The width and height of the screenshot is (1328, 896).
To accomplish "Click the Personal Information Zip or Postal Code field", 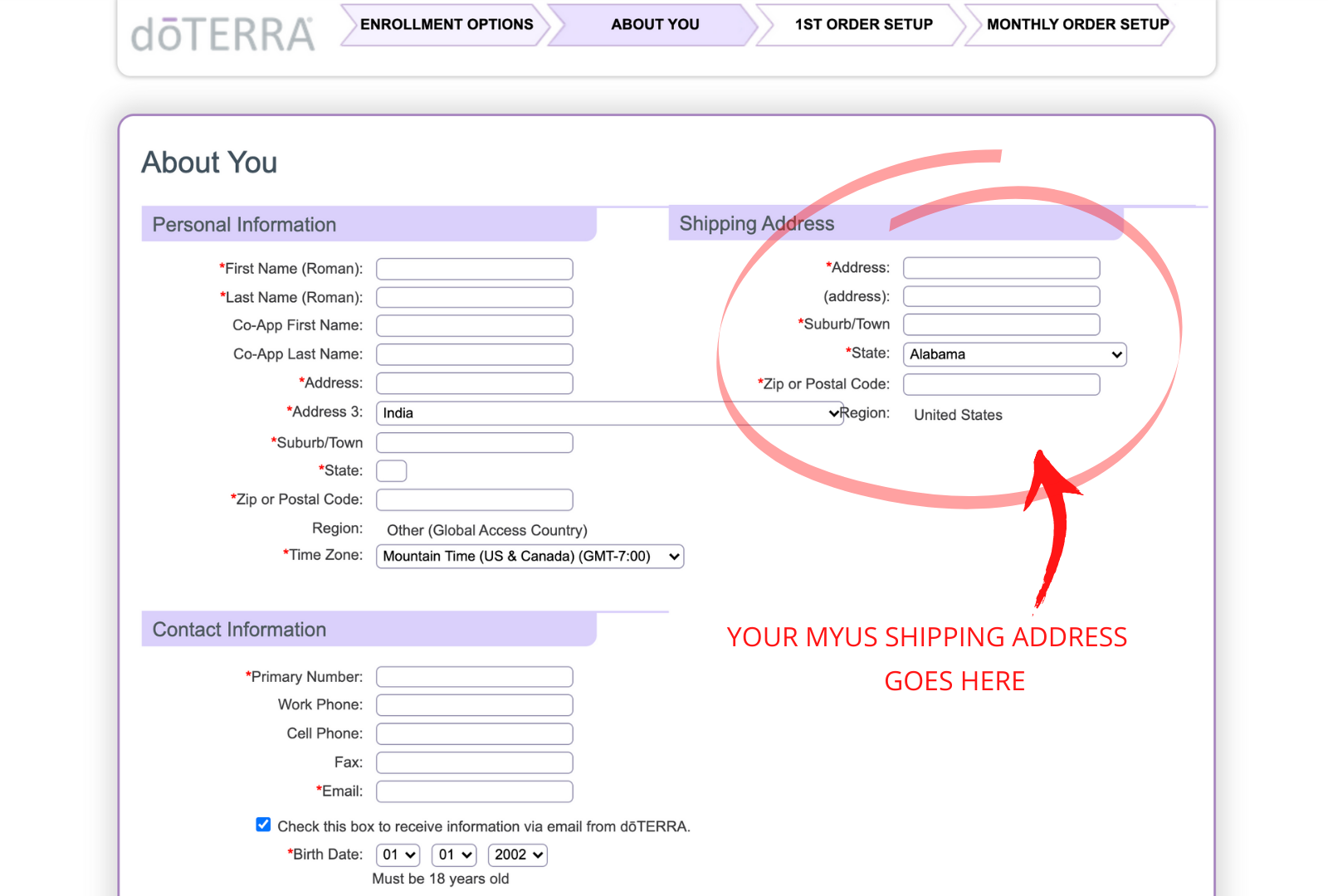I will tap(475, 499).
